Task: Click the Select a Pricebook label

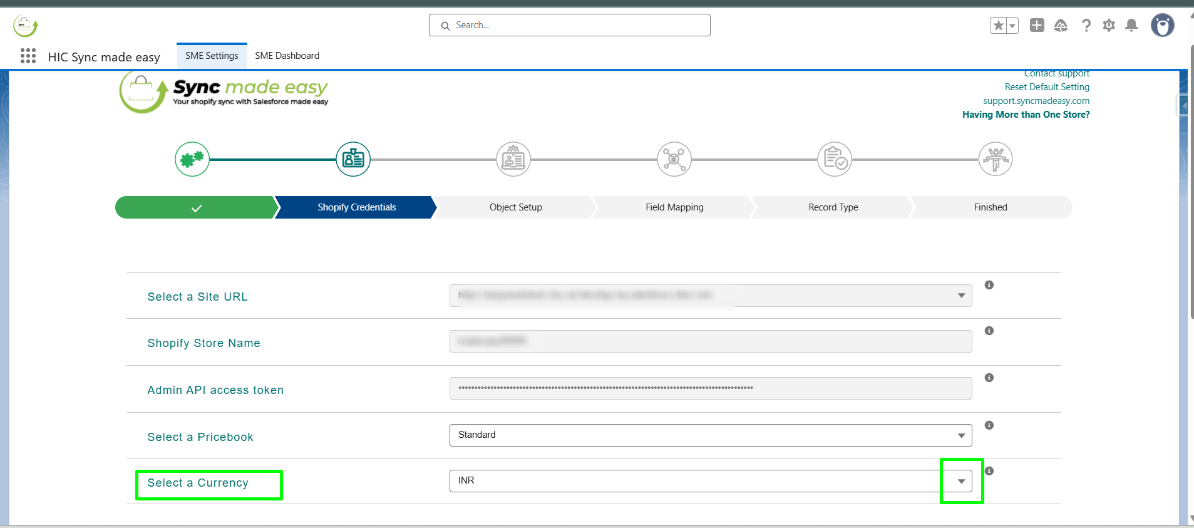Action: 200,437
